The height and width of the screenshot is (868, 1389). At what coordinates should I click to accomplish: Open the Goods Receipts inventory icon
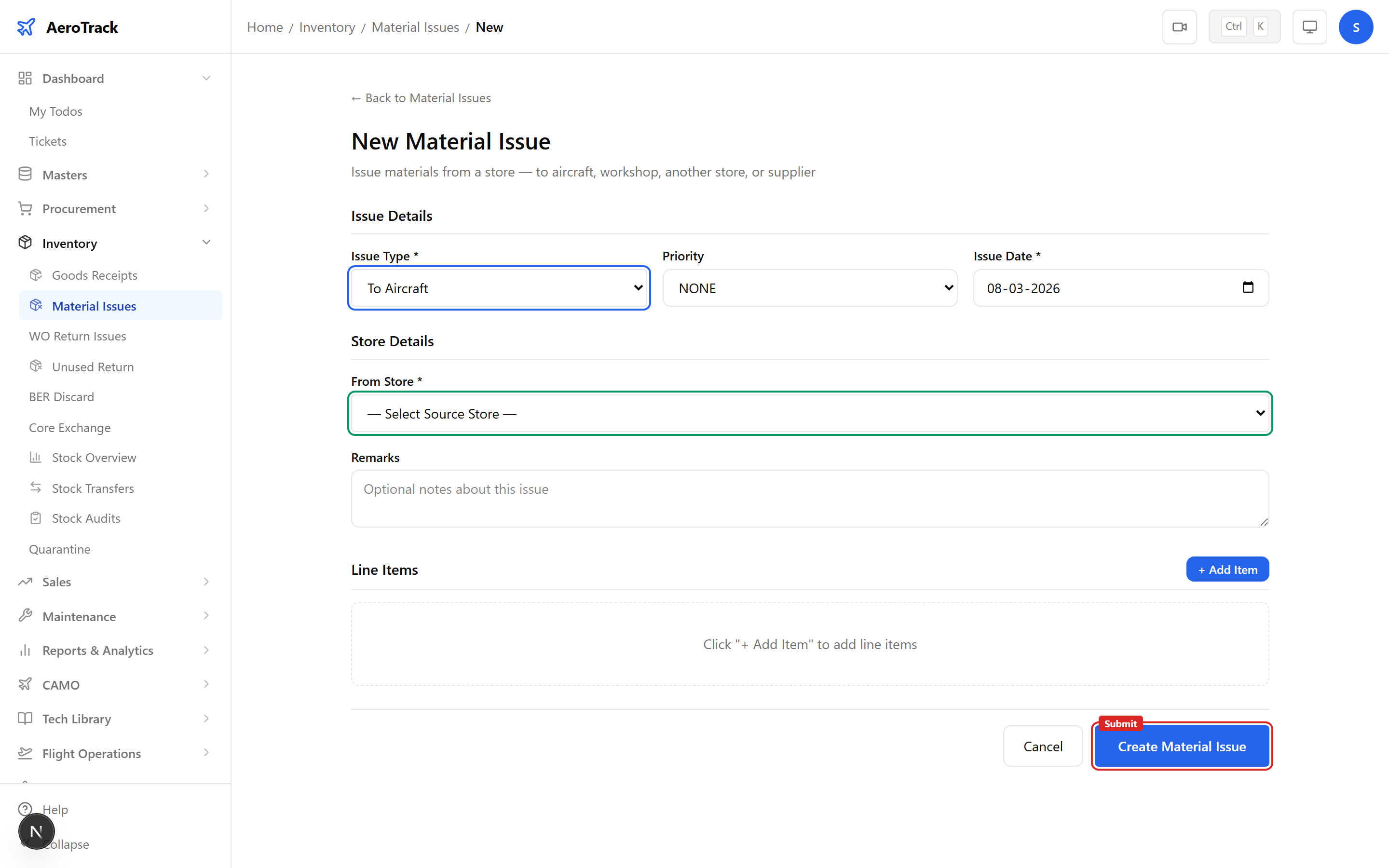click(36, 274)
